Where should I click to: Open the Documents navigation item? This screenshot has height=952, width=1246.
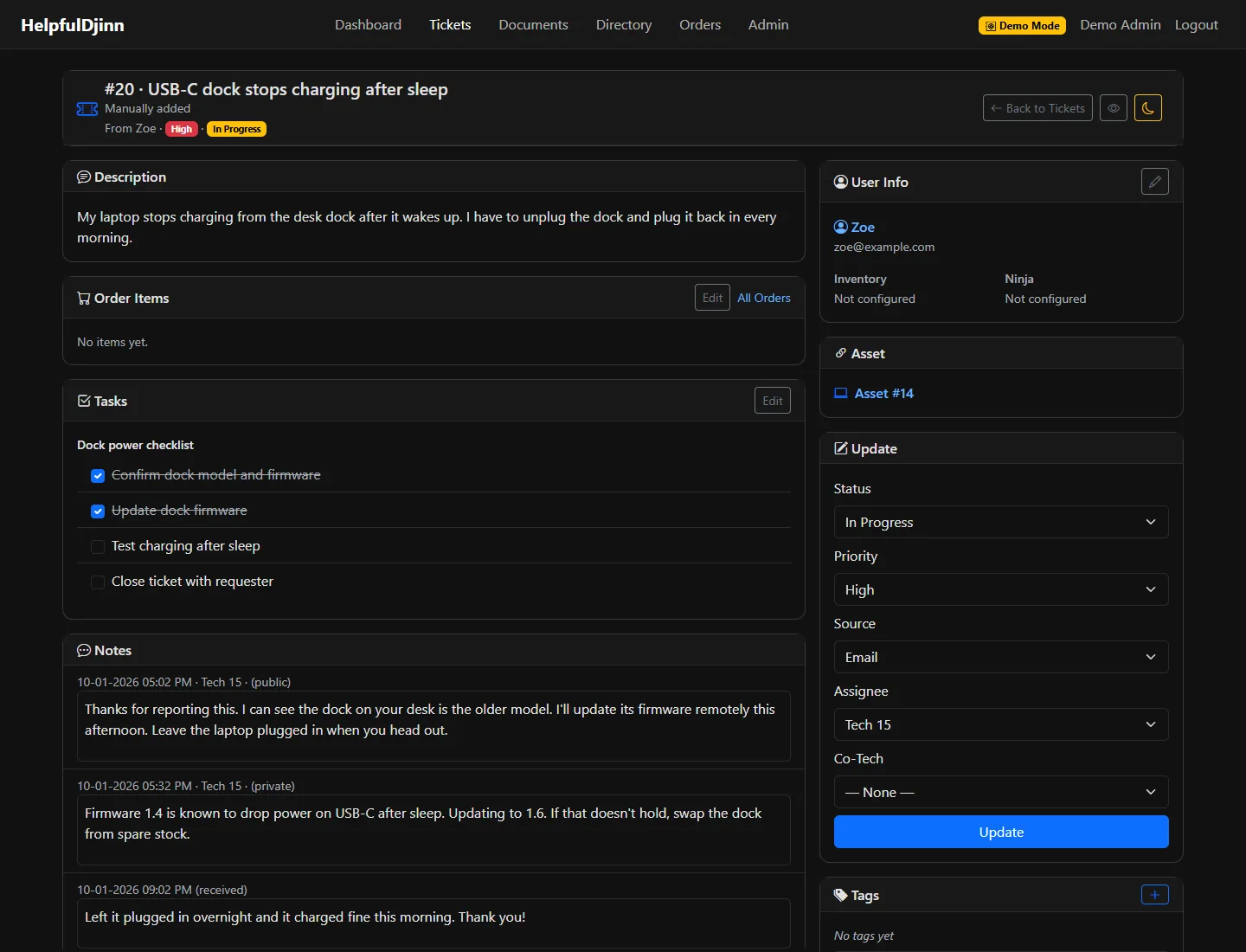click(x=533, y=24)
